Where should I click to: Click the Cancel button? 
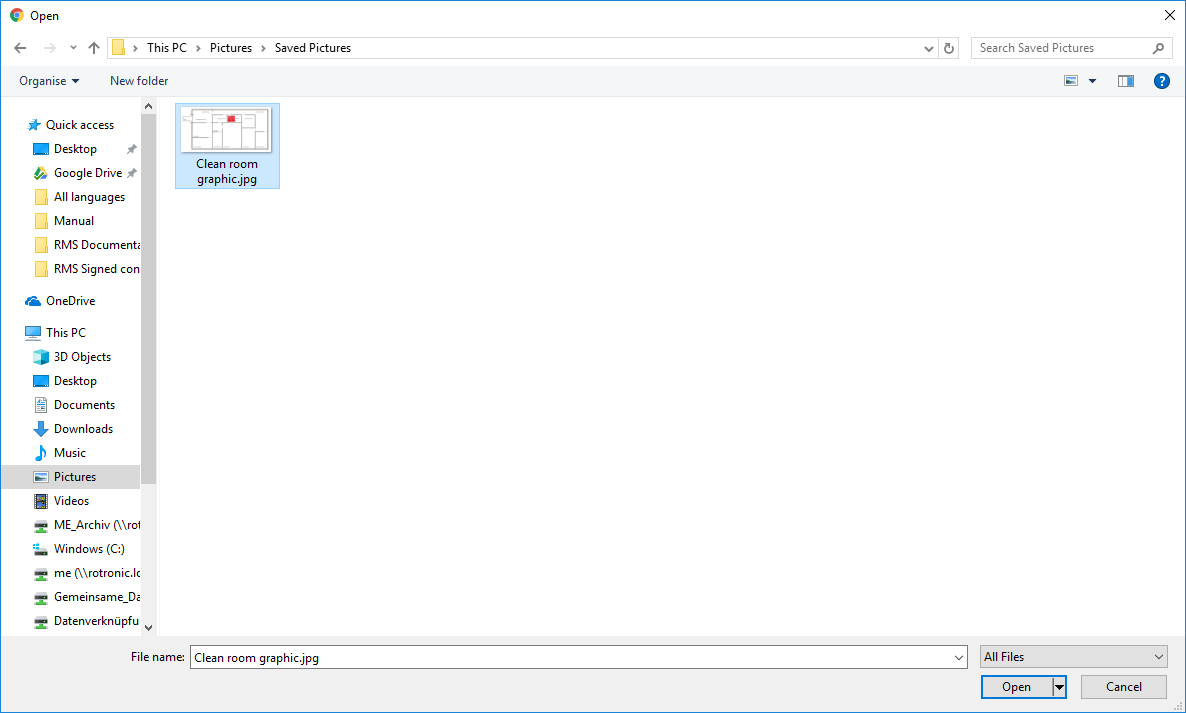1123,687
